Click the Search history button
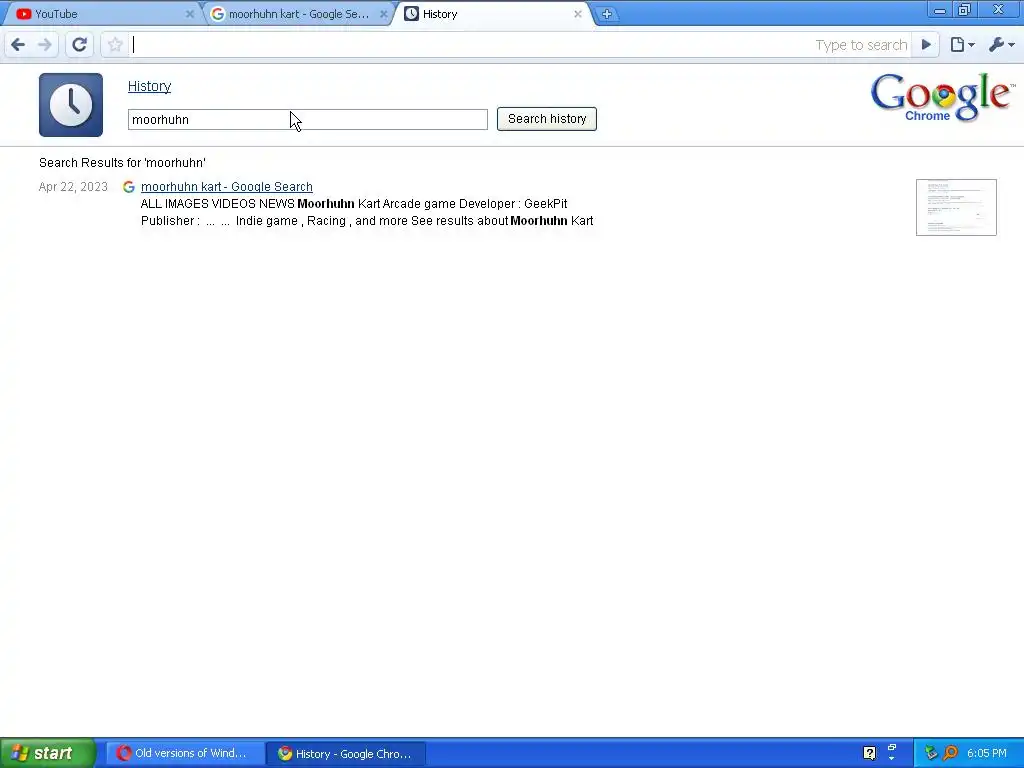 (x=547, y=119)
